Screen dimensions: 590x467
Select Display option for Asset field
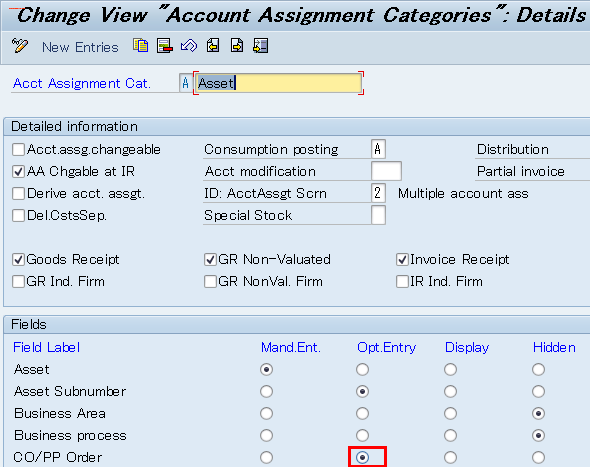click(x=450, y=370)
